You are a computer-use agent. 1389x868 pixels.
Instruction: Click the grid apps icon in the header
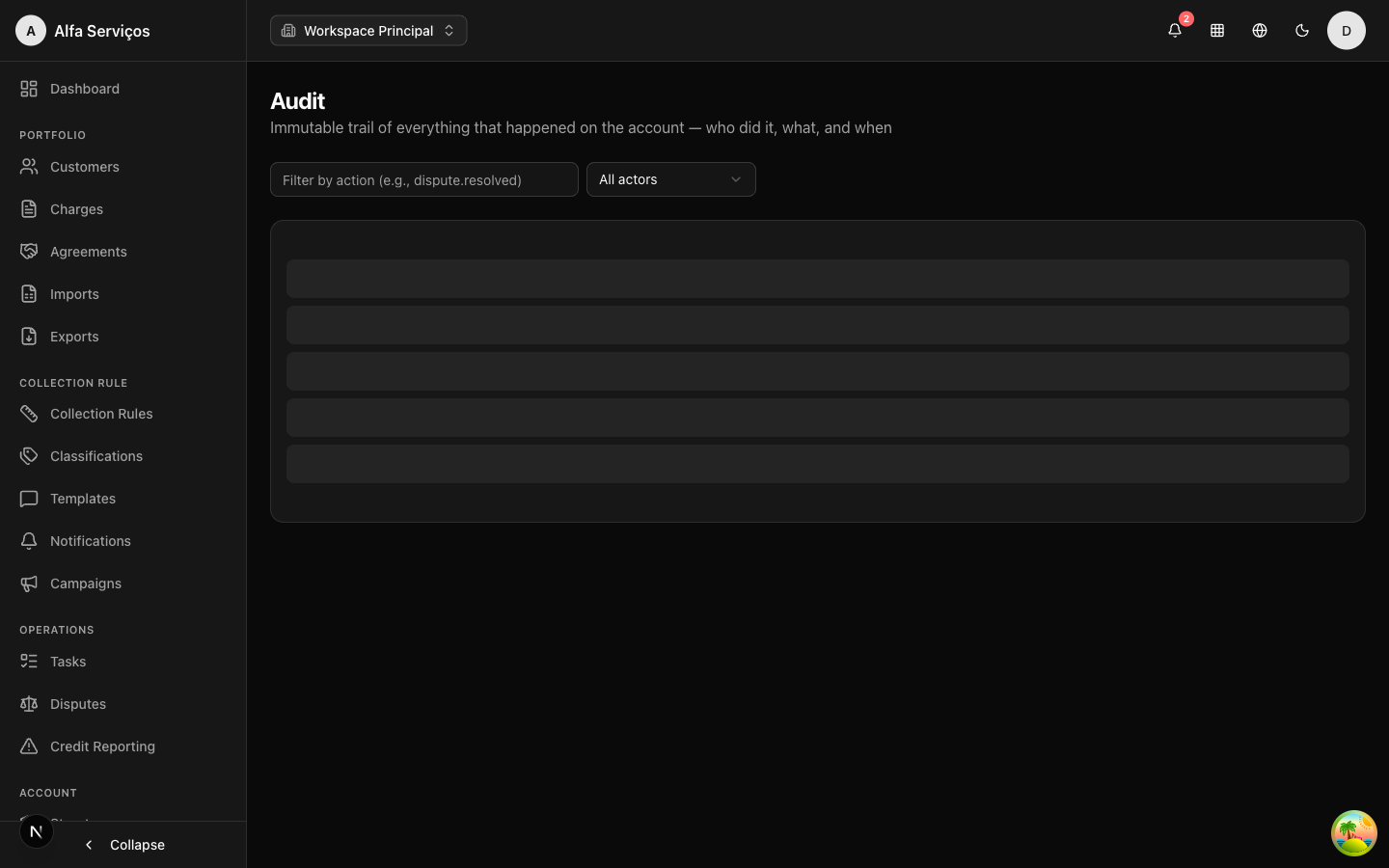pyautogui.click(x=1217, y=31)
